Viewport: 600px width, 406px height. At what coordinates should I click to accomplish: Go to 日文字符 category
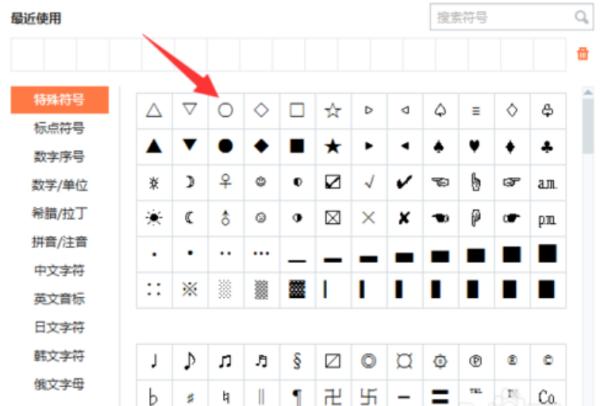tap(59, 327)
